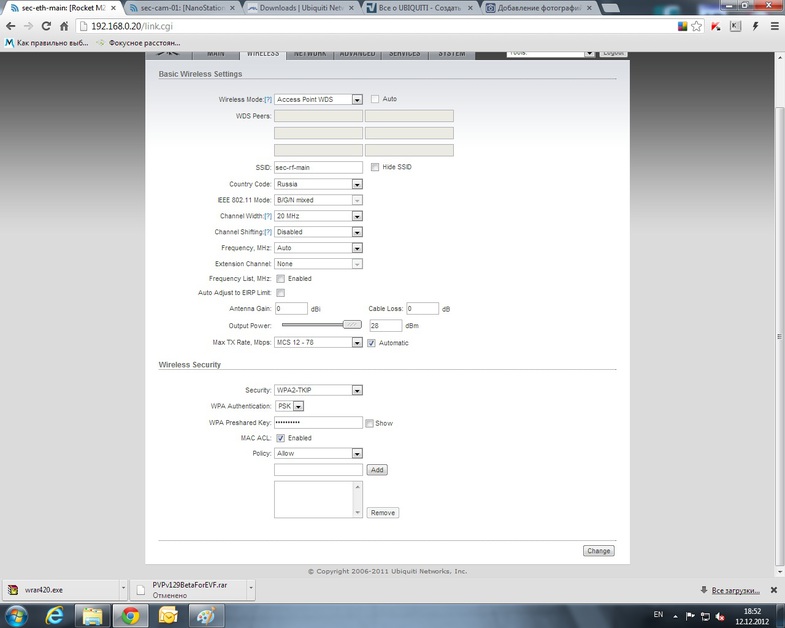785x628 pixels.
Task: Open Chrome menu with three-line icon
Action: [774, 26]
